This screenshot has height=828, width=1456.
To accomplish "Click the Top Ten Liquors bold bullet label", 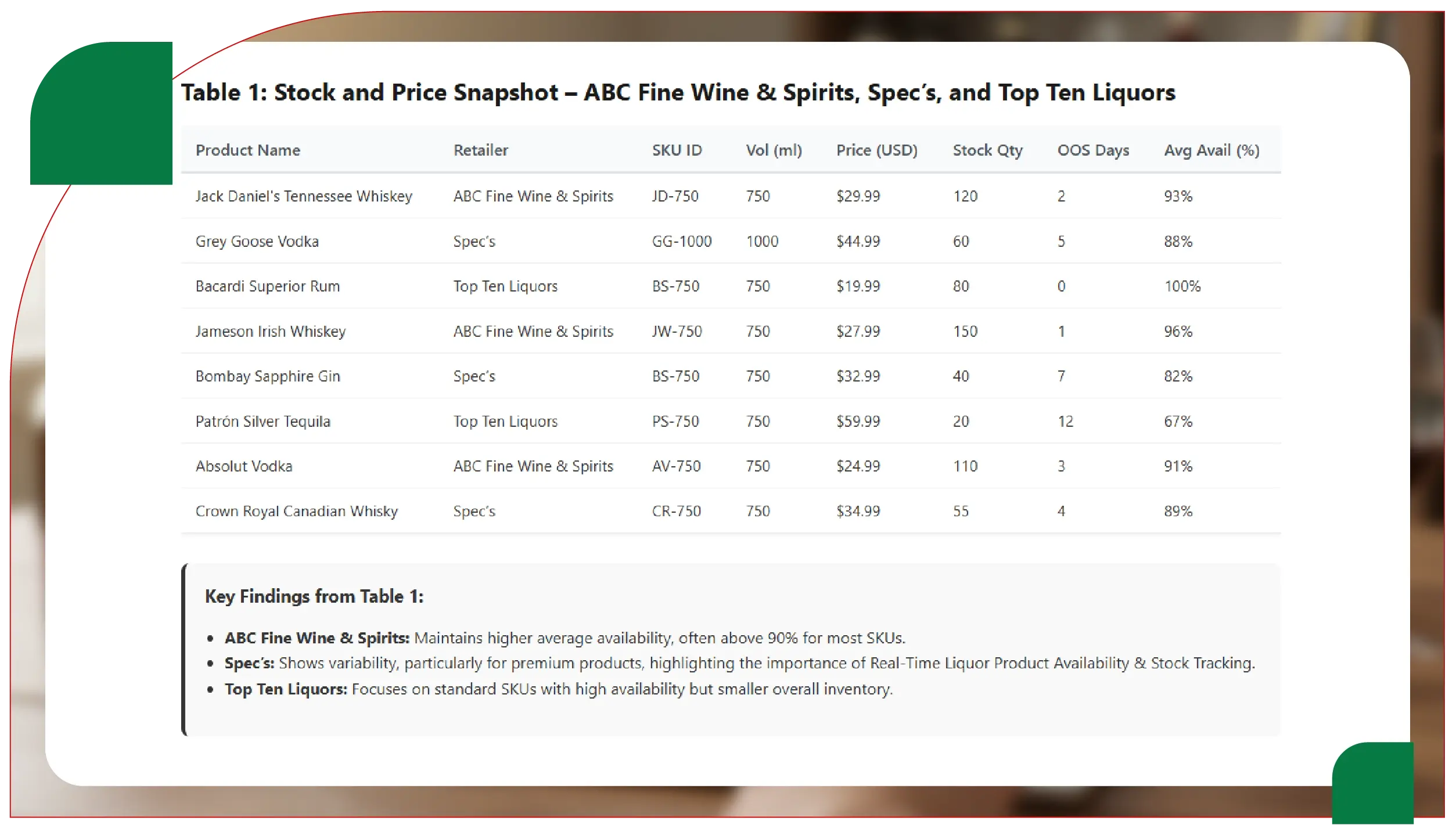I will pyautogui.click(x=286, y=689).
